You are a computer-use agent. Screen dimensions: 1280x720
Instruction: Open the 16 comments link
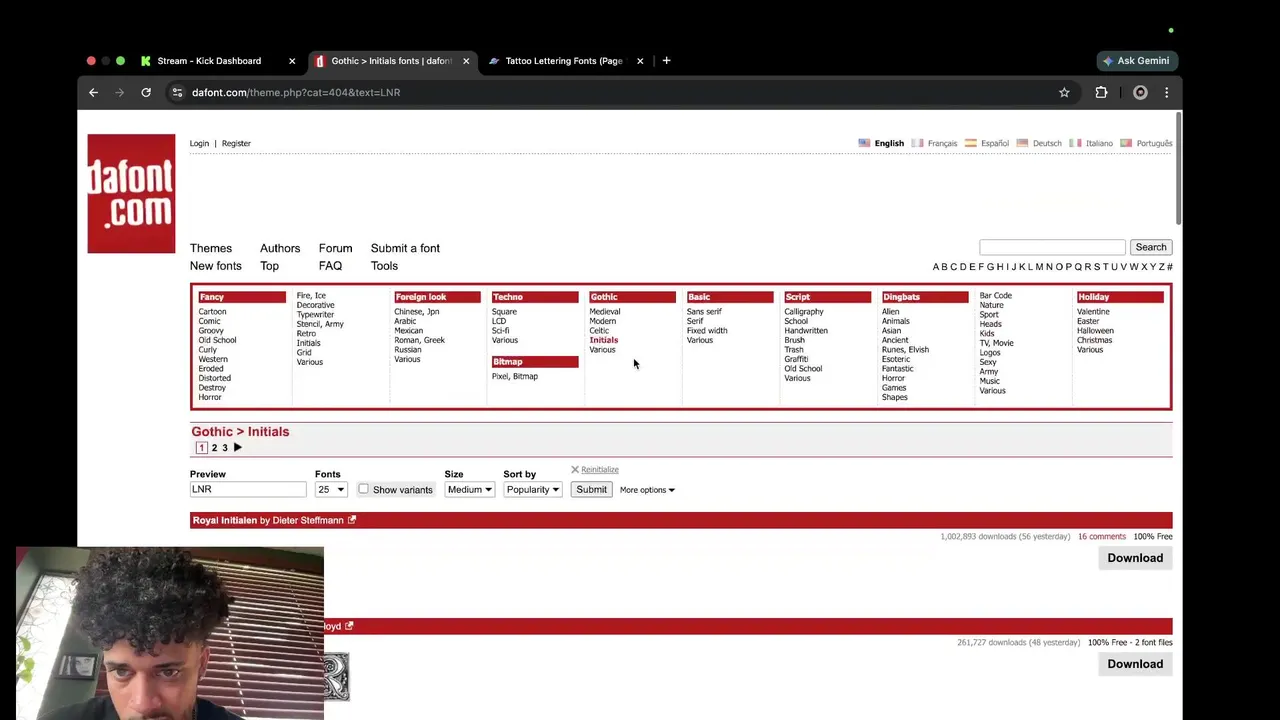pos(1102,536)
